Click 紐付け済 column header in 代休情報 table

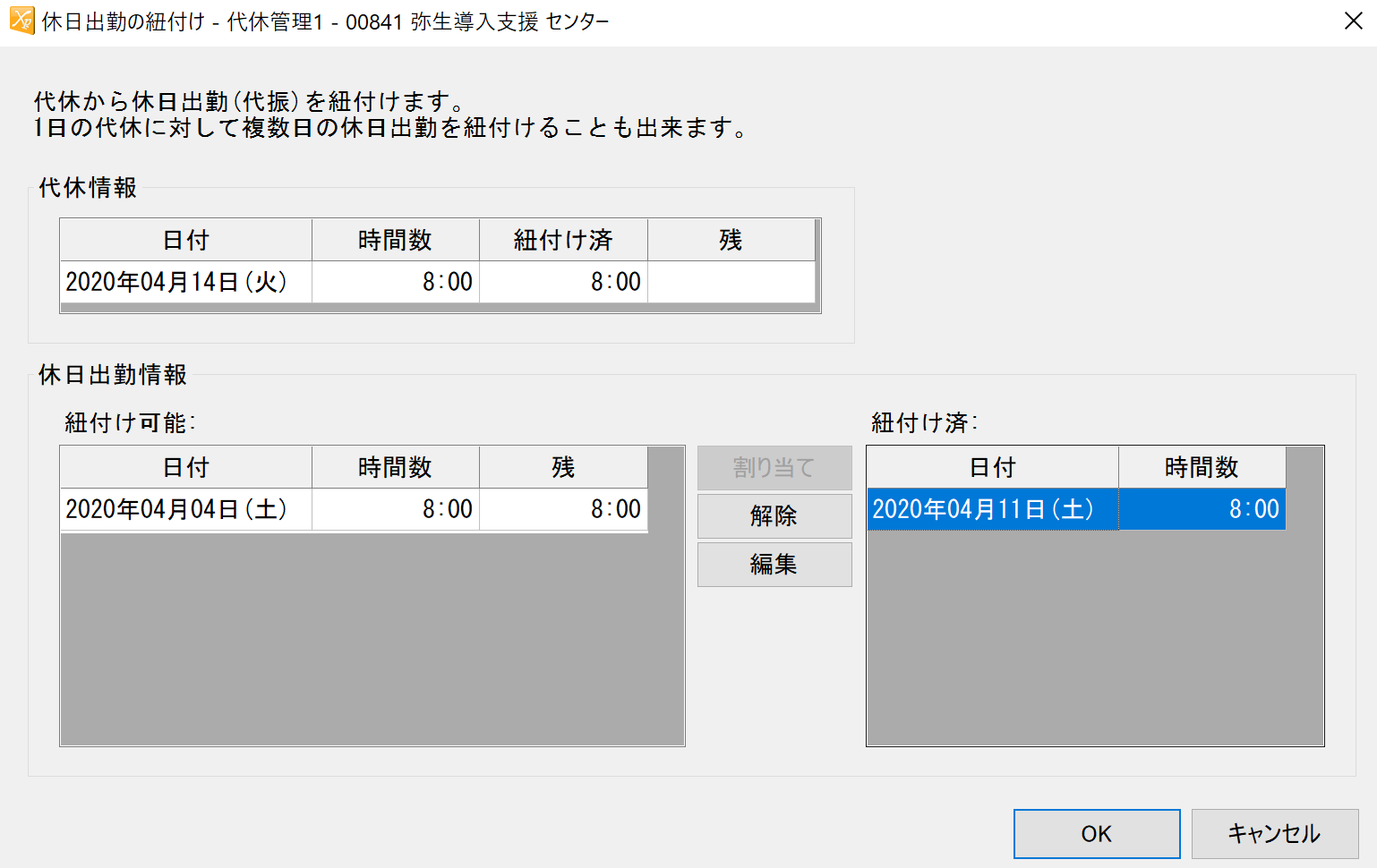[x=563, y=240]
